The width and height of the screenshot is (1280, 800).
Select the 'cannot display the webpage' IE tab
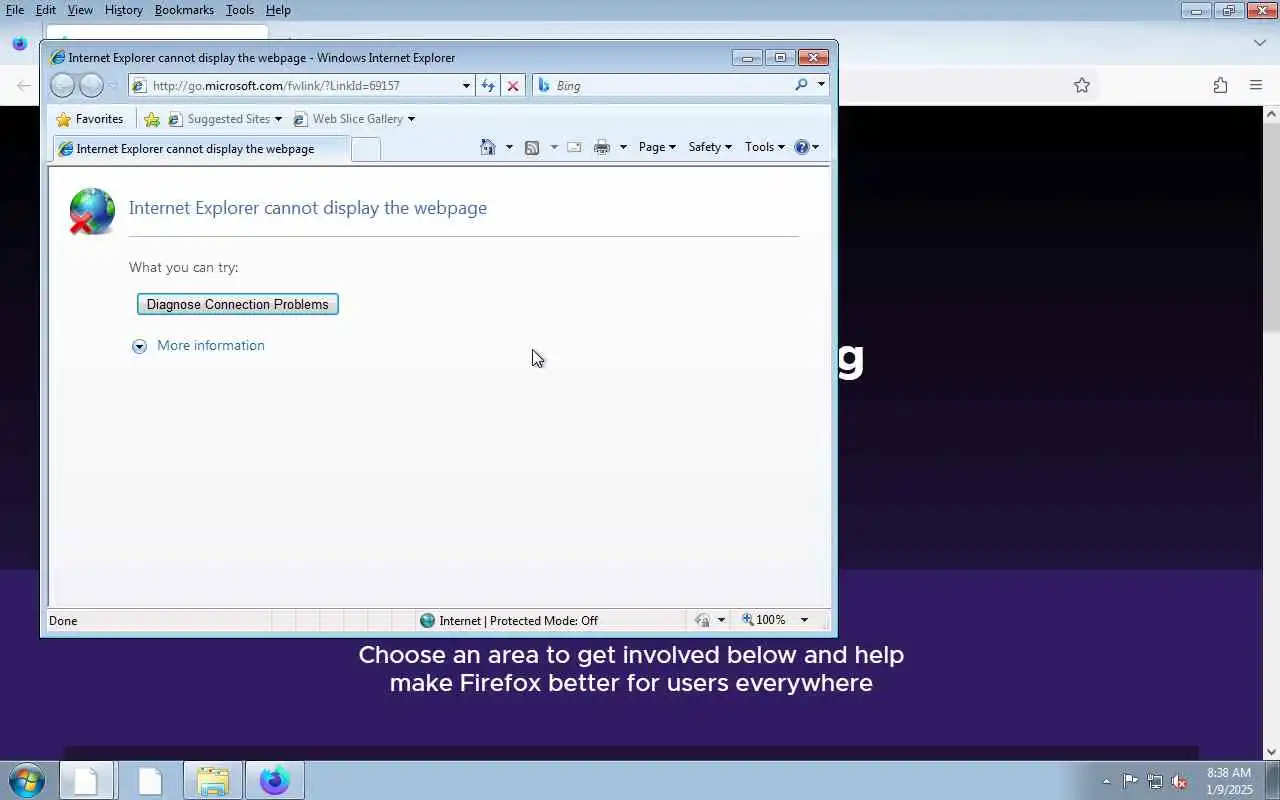[200, 149]
